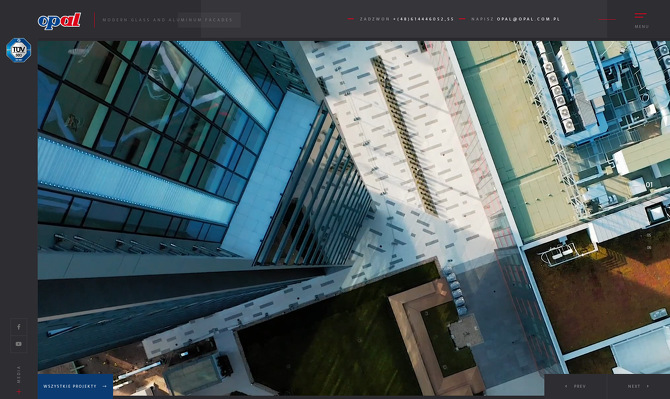Viewport: 670px width, 399px height.
Task: Visit the Facebook page icon
Action: tap(19, 327)
